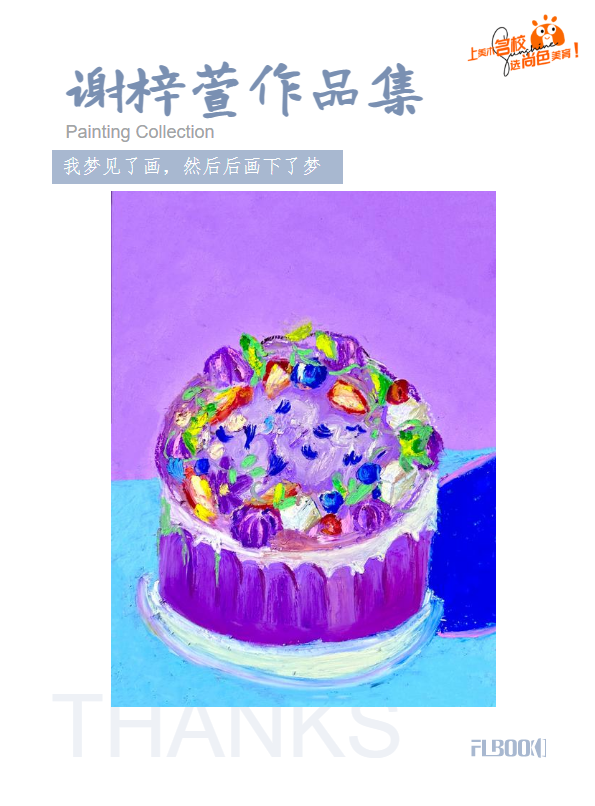Click the dark blue object beside the cake

pos(465,545)
